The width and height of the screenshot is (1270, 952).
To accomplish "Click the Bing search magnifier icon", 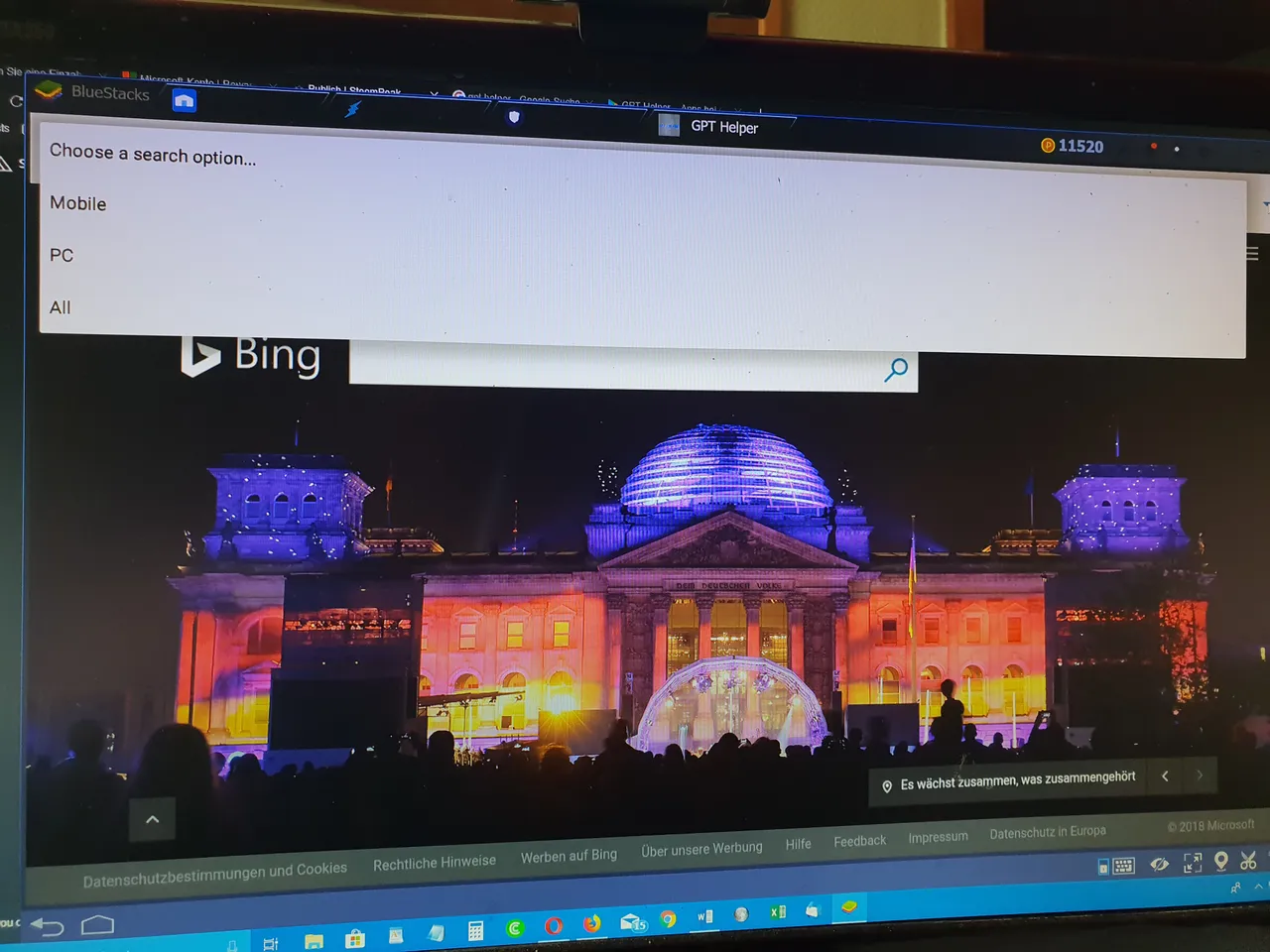I will tap(896, 370).
